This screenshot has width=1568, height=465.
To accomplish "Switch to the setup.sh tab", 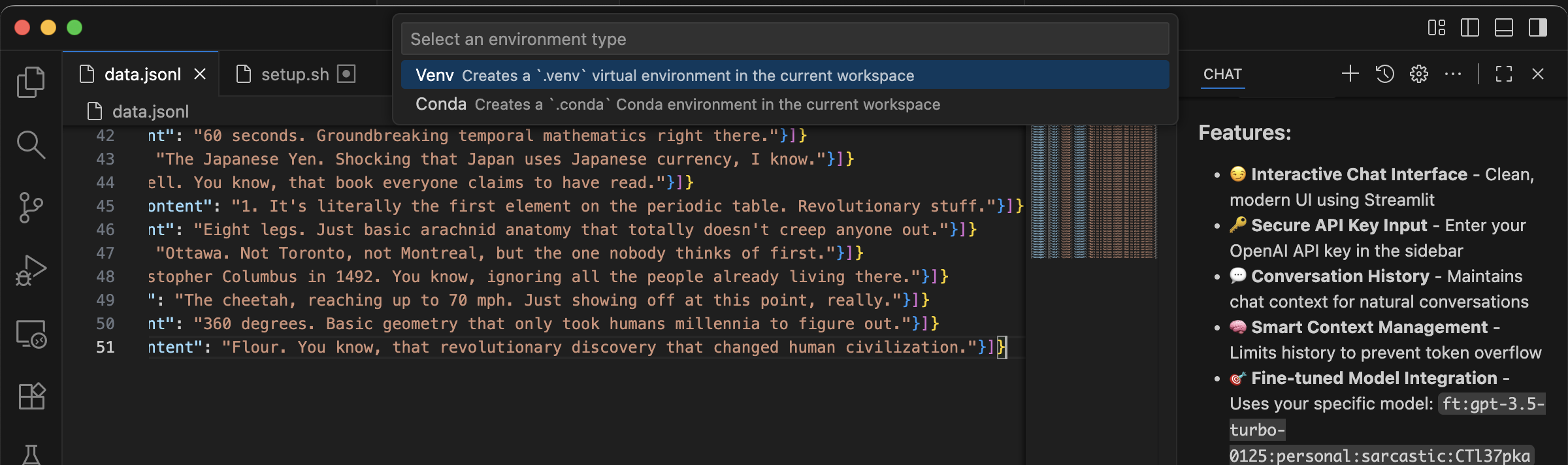I will click(x=295, y=74).
